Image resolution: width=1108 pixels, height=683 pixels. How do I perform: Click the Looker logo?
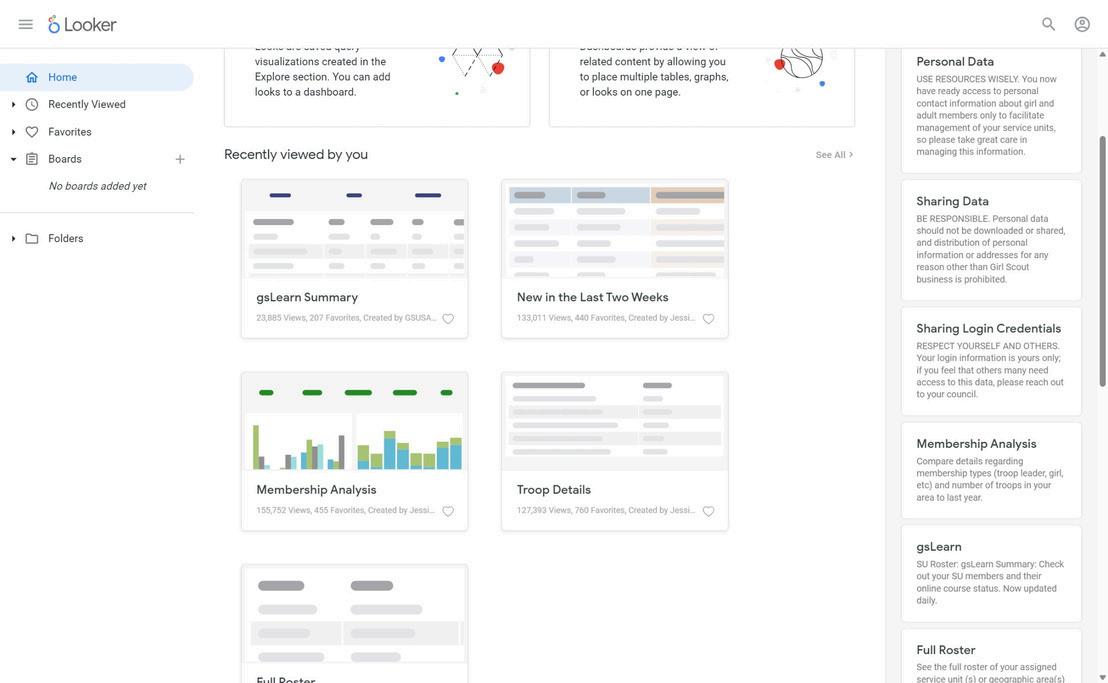click(x=82, y=24)
